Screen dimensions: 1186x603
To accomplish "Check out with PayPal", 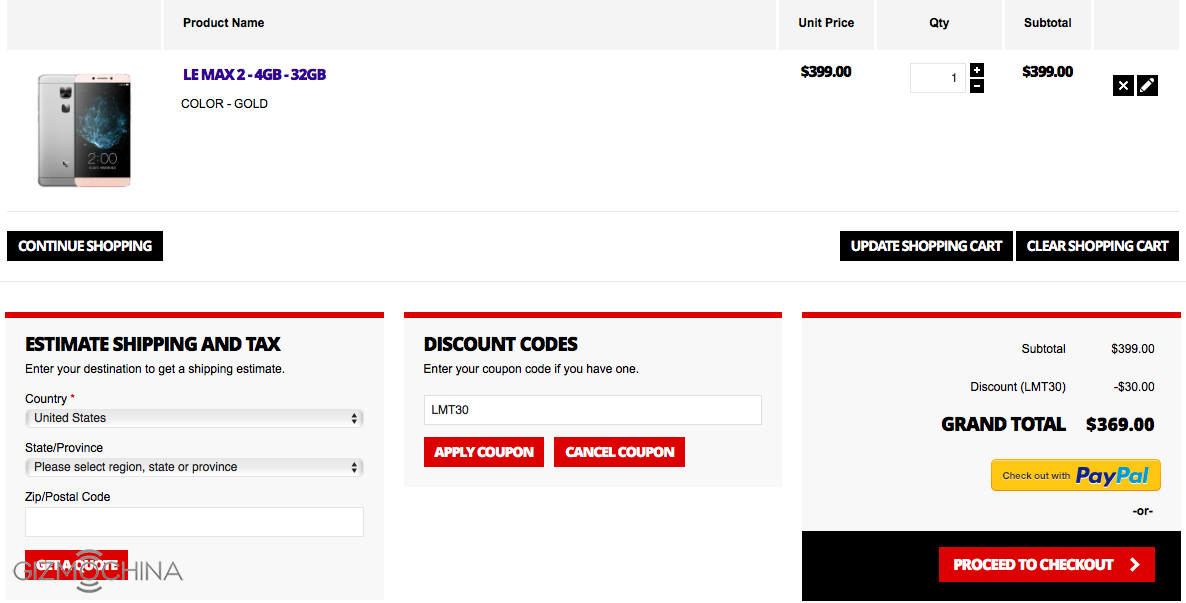I will click(x=1075, y=476).
